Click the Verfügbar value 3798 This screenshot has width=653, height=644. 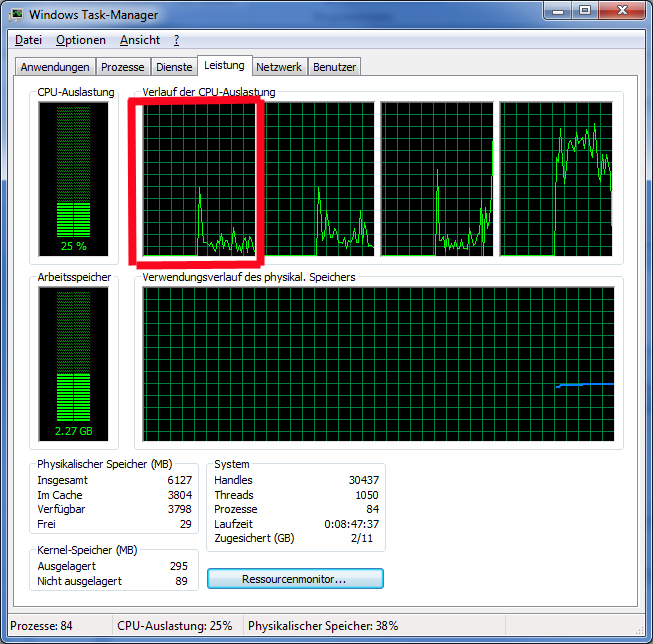click(x=179, y=509)
